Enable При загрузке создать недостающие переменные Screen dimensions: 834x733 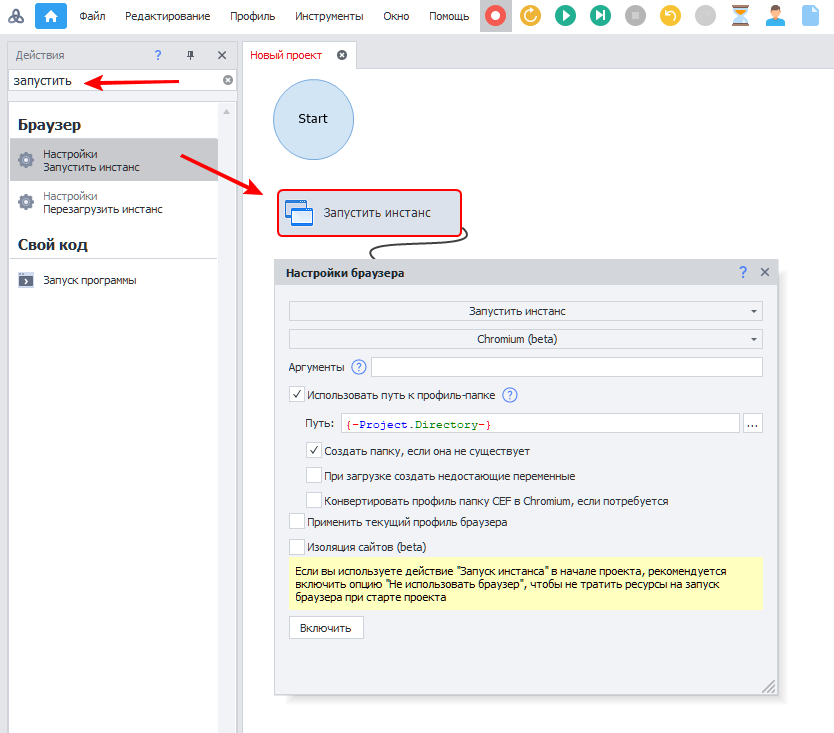tap(314, 475)
